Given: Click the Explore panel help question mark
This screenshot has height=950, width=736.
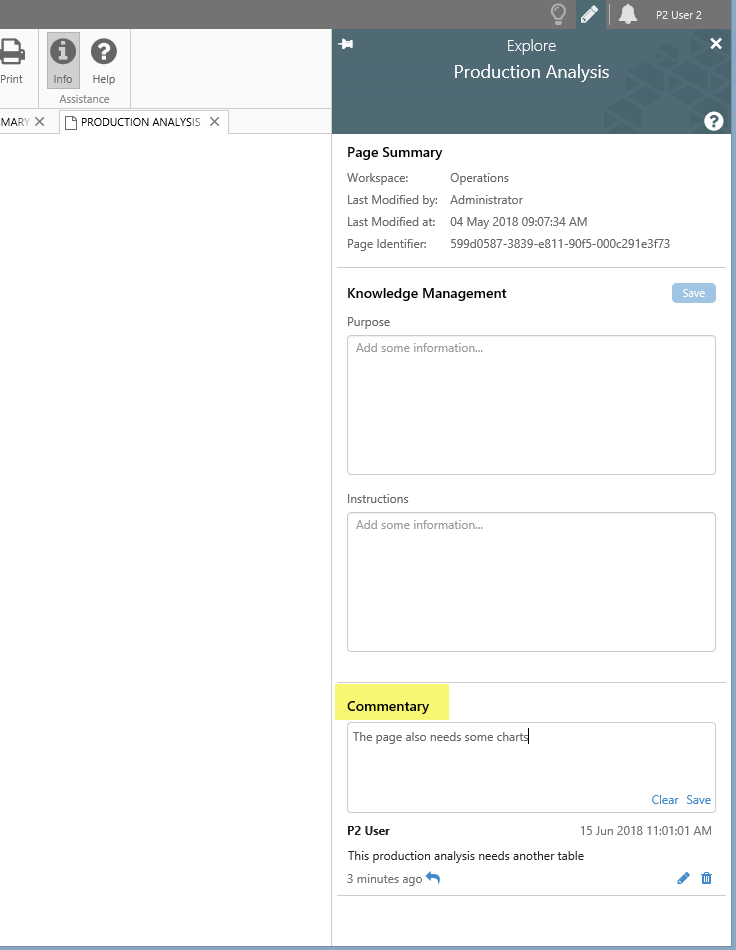Looking at the screenshot, I should [714, 121].
